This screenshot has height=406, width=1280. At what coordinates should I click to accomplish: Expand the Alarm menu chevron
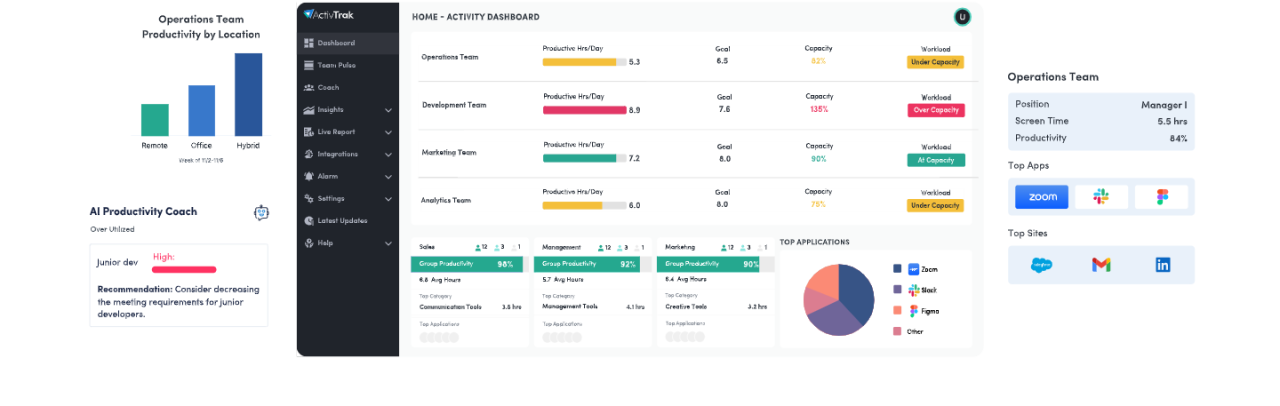pyautogui.click(x=388, y=176)
